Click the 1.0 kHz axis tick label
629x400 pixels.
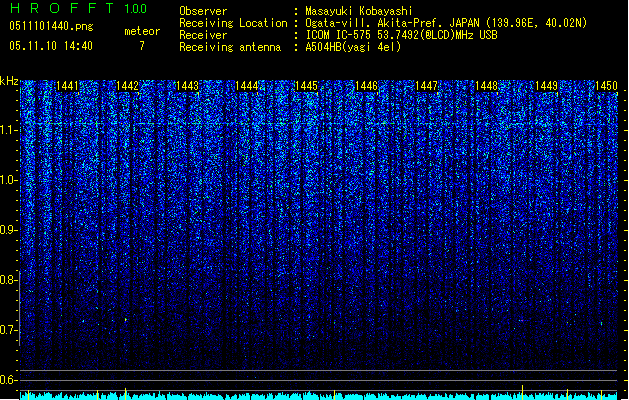tap(8, 180)
